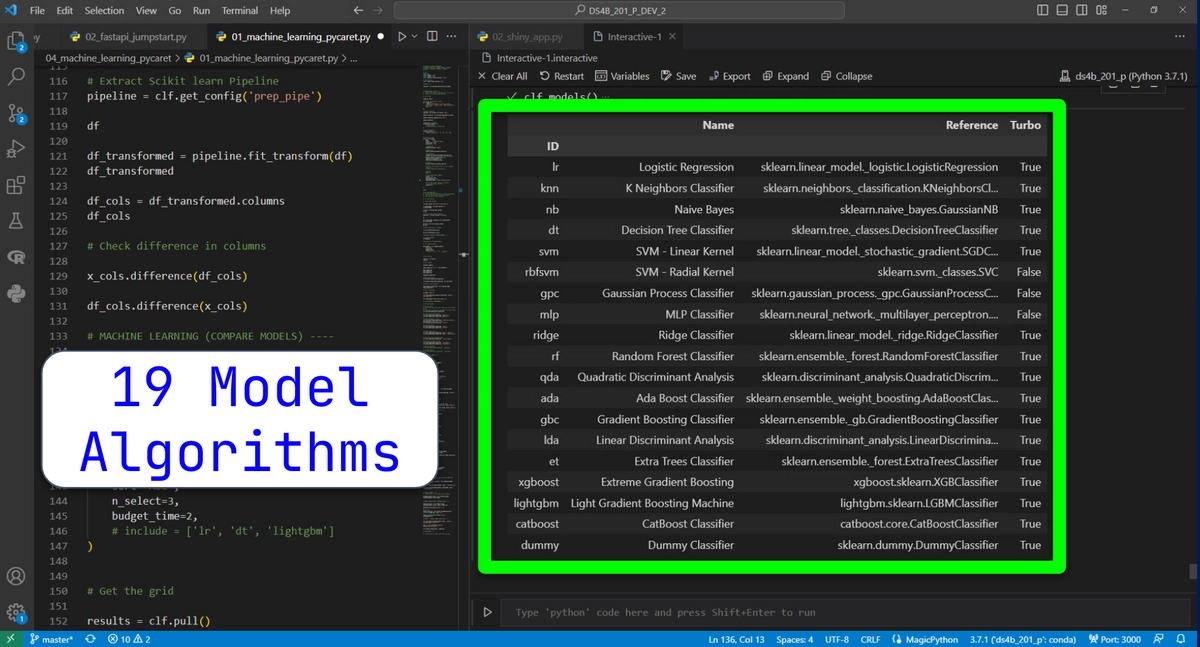Click the master branch in the status bar

[51, 639]
